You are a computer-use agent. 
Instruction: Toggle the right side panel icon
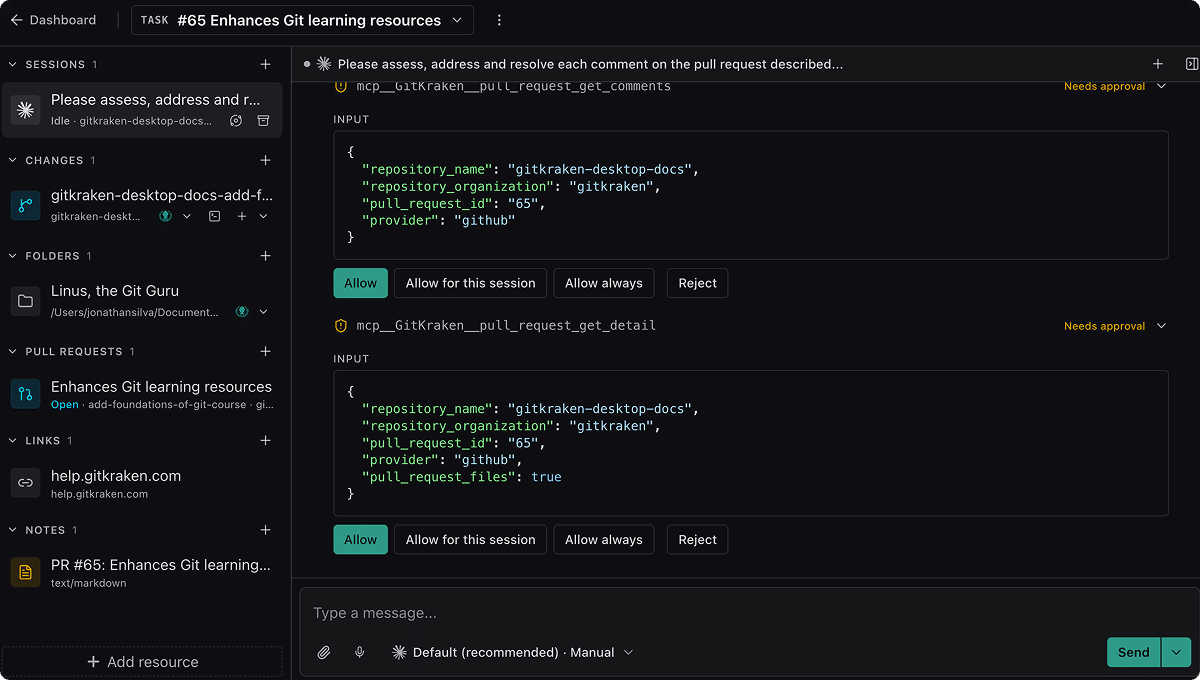(1191, 64)
